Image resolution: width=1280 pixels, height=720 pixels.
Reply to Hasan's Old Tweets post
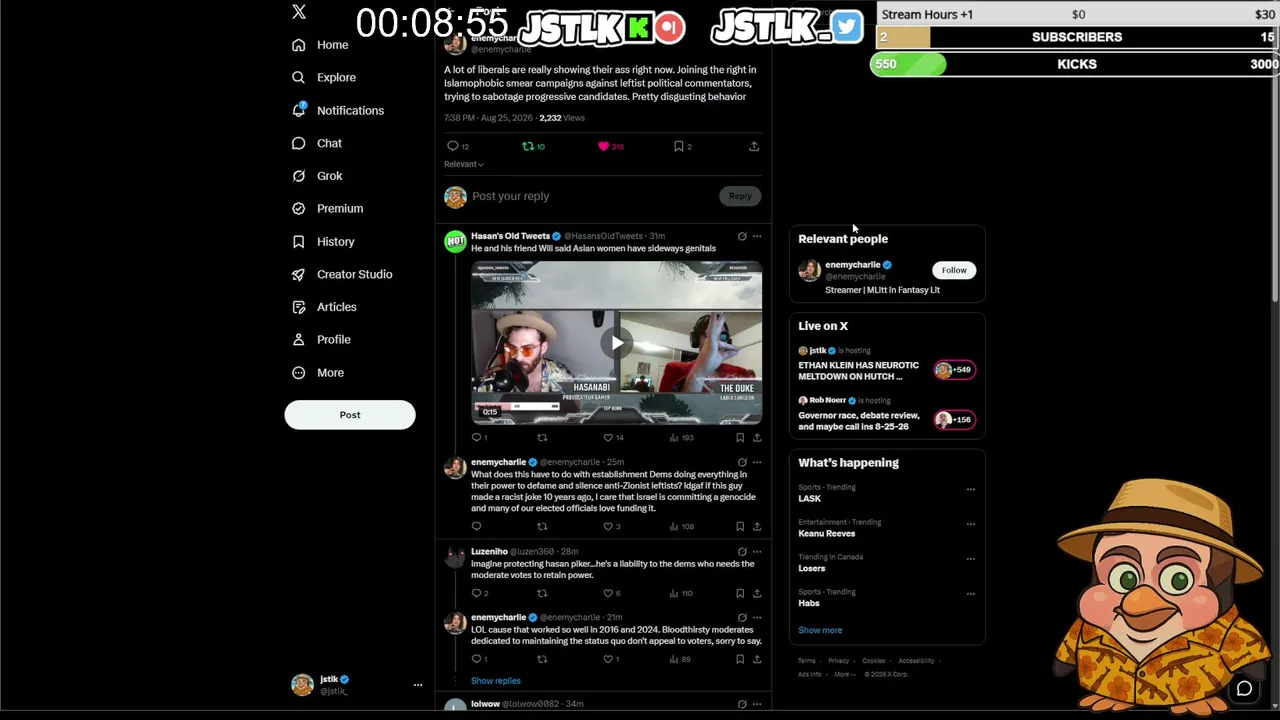[x=477, y=437]
